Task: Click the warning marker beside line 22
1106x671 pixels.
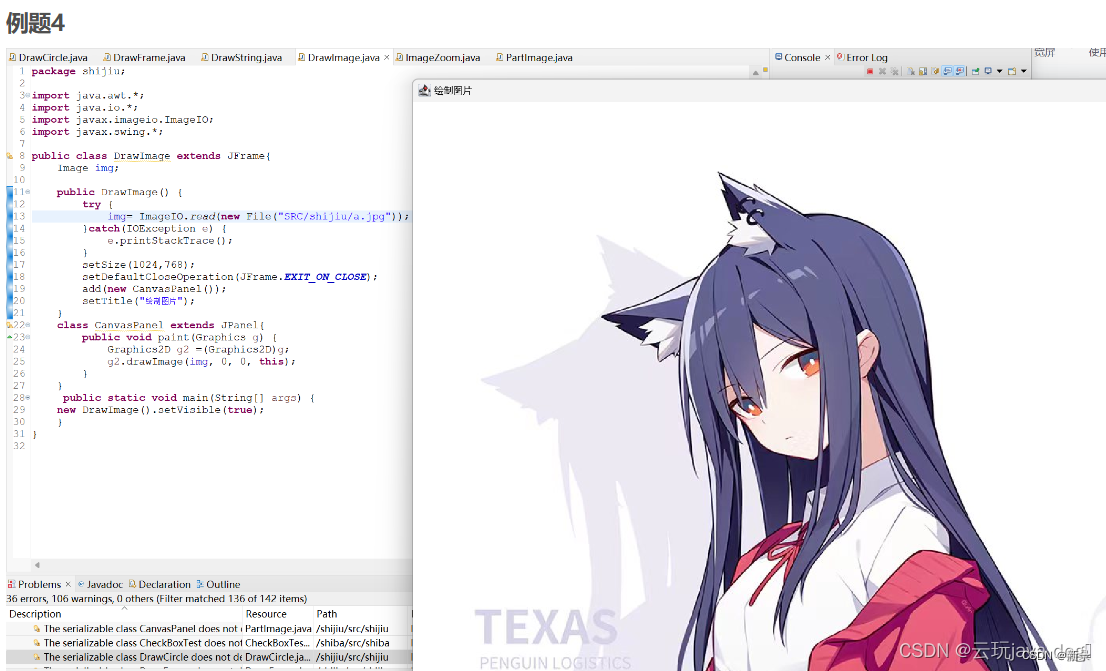Action: coord(10,325)
